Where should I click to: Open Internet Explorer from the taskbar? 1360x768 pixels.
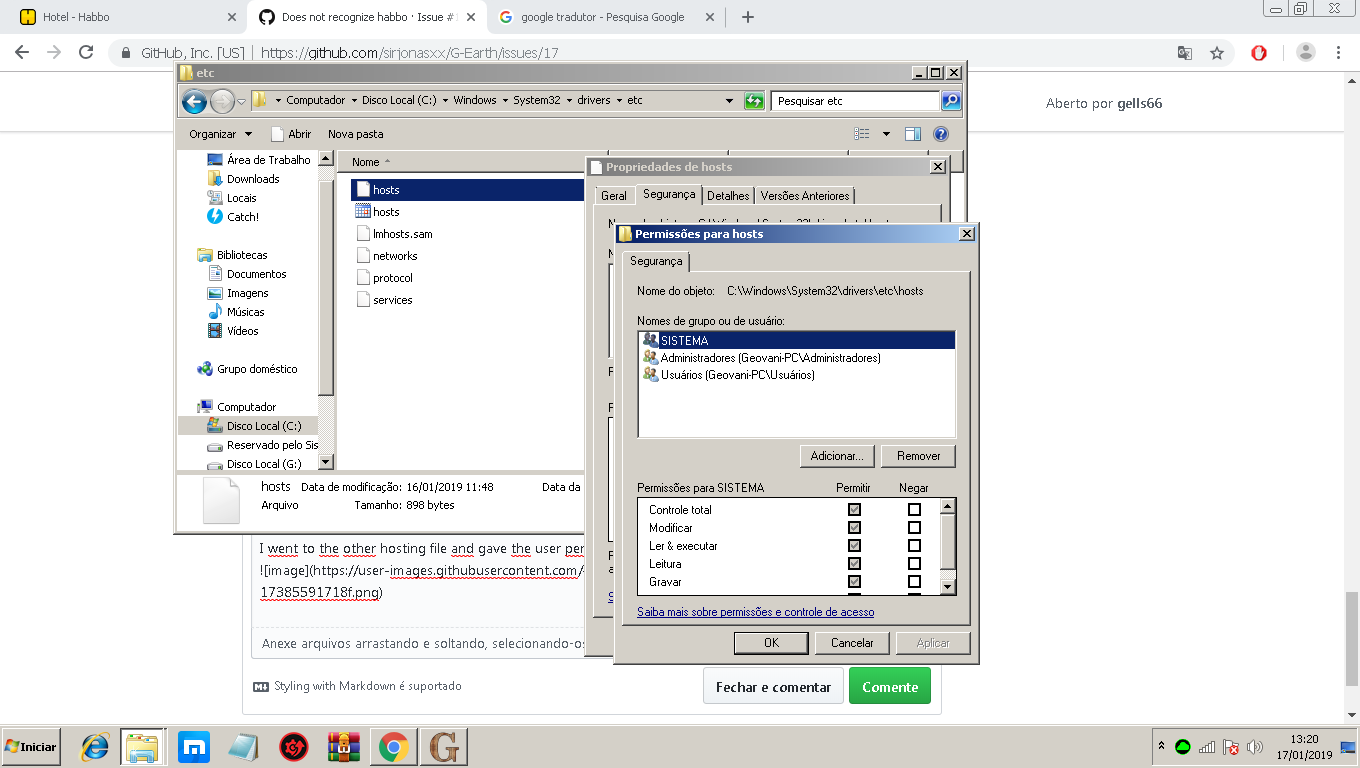[x=93, y=745]
